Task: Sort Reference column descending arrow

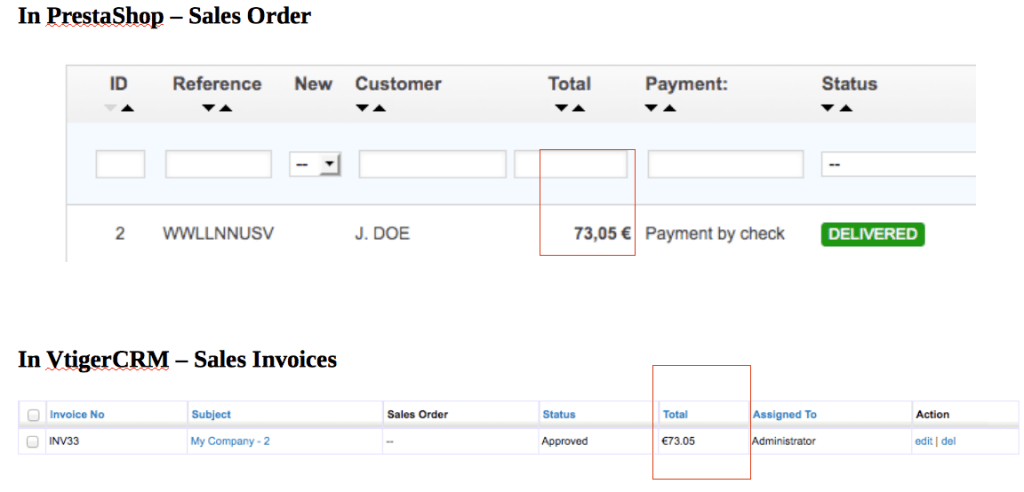Action: (209, 108)
